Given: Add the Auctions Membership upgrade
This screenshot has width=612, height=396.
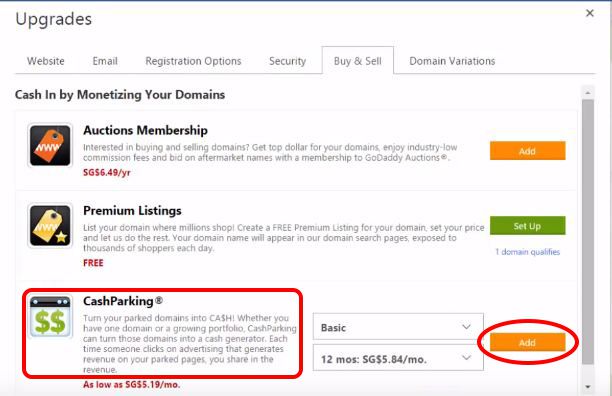Looking at the screenshot, I should pyautogui.click(x=527, y=151).
